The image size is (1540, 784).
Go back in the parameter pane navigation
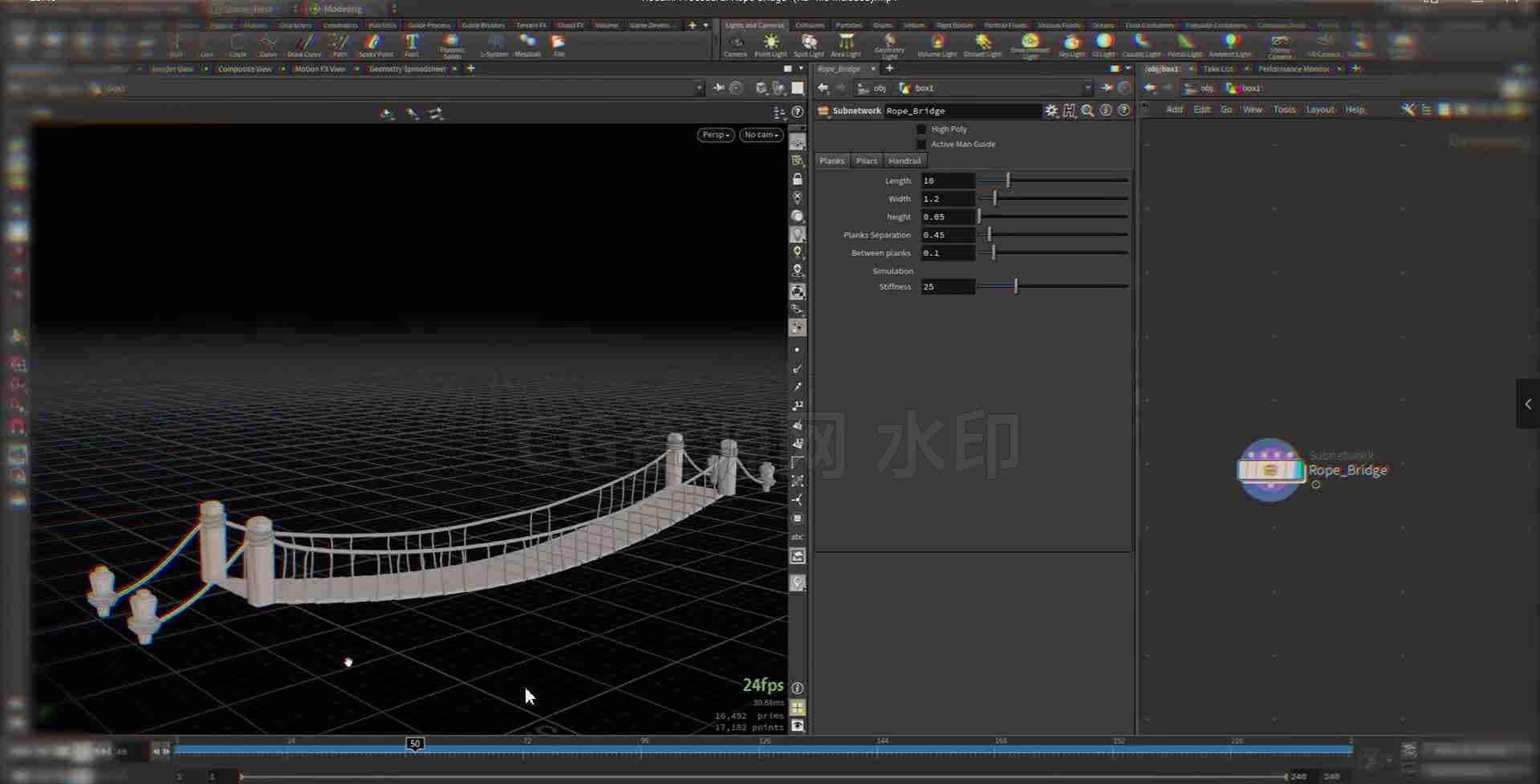tap(823, 88)
